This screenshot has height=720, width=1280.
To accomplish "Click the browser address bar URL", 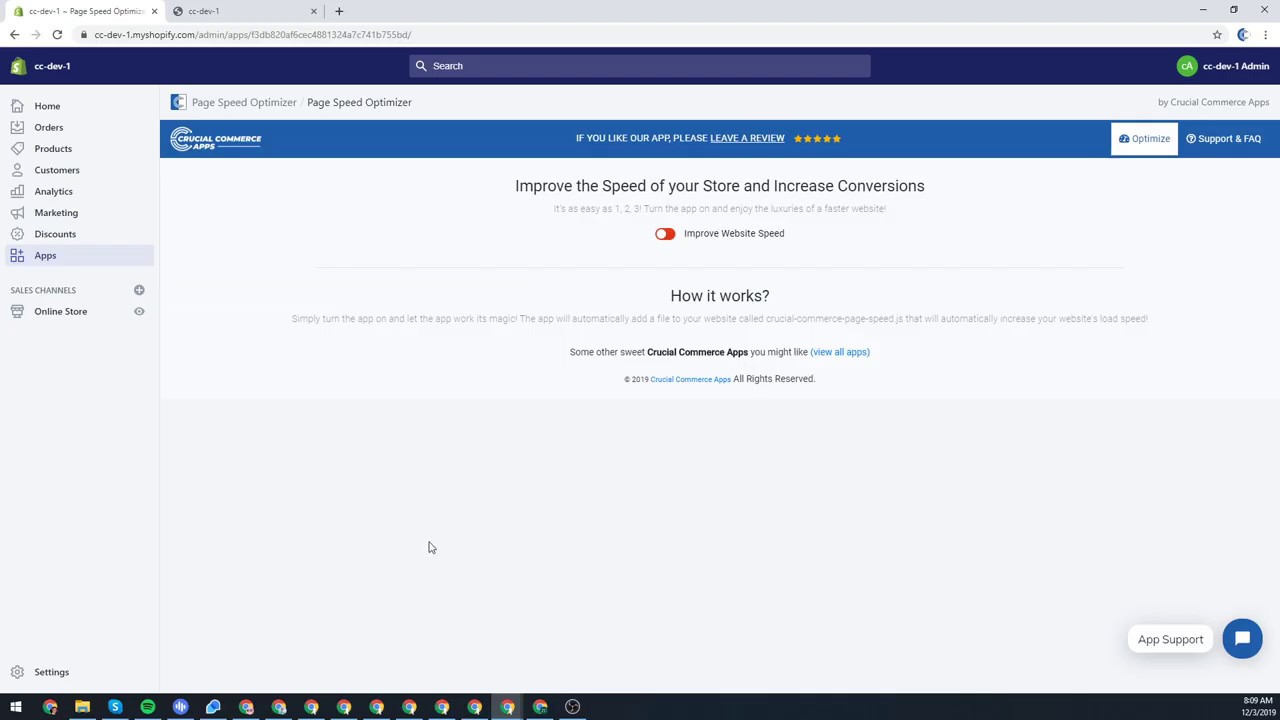I will [x=252, y=35].
